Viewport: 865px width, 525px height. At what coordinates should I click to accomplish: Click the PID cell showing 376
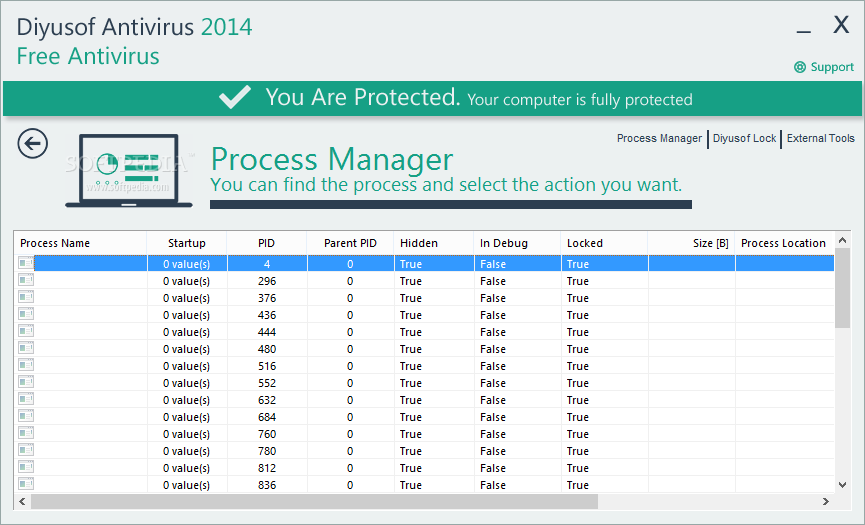[267, 298]
